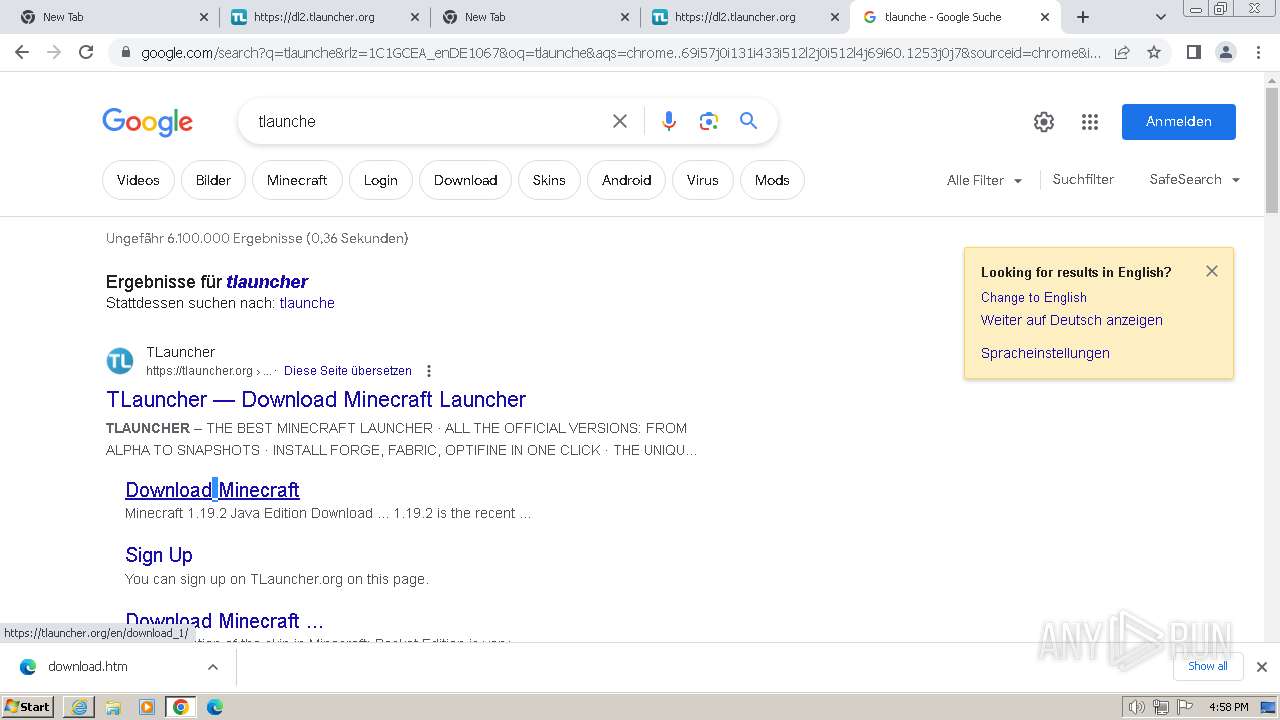Open Internet Explorer from taskbar
Screen dimensions: 1280x720
79,706
